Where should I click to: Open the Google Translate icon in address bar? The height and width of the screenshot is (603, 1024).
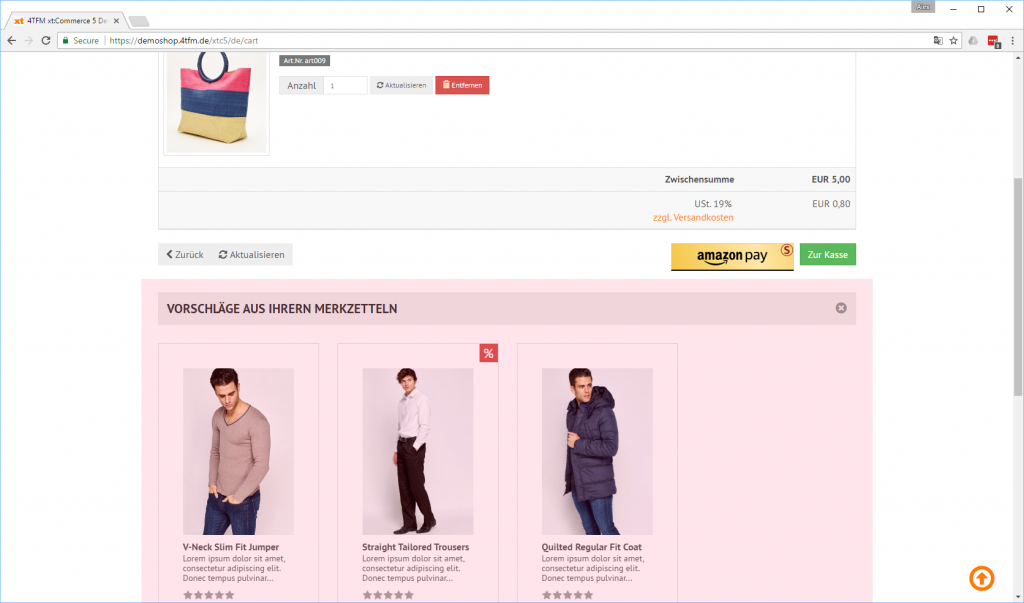tap(938, 40)
